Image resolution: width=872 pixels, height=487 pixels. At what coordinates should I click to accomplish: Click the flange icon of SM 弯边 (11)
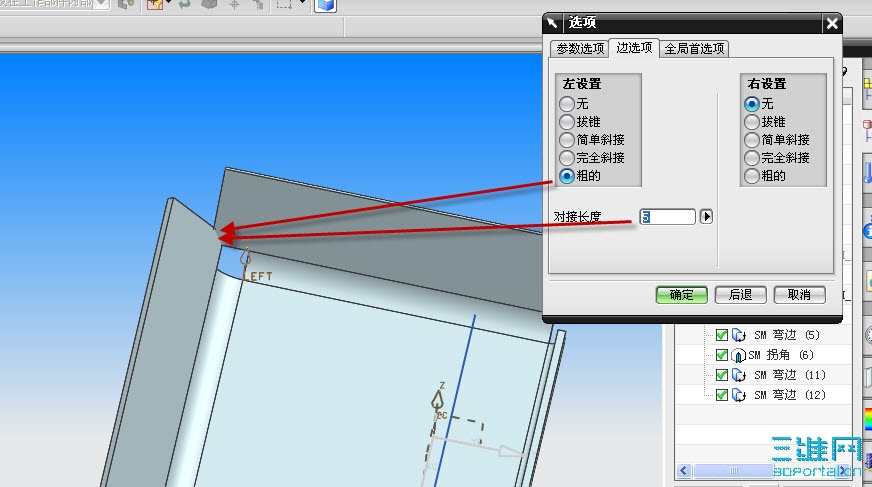click(739, 375)
